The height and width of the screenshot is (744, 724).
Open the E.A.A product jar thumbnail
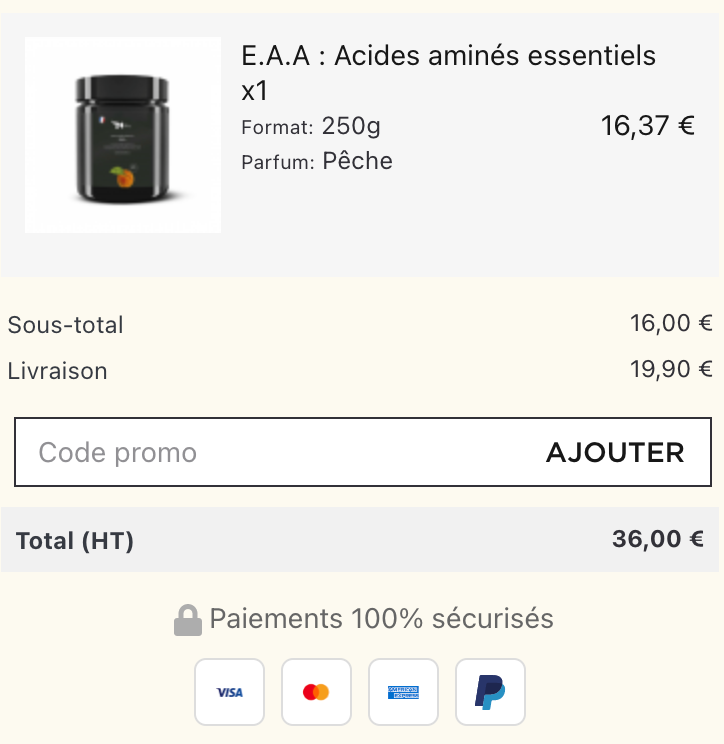(123, 135)
